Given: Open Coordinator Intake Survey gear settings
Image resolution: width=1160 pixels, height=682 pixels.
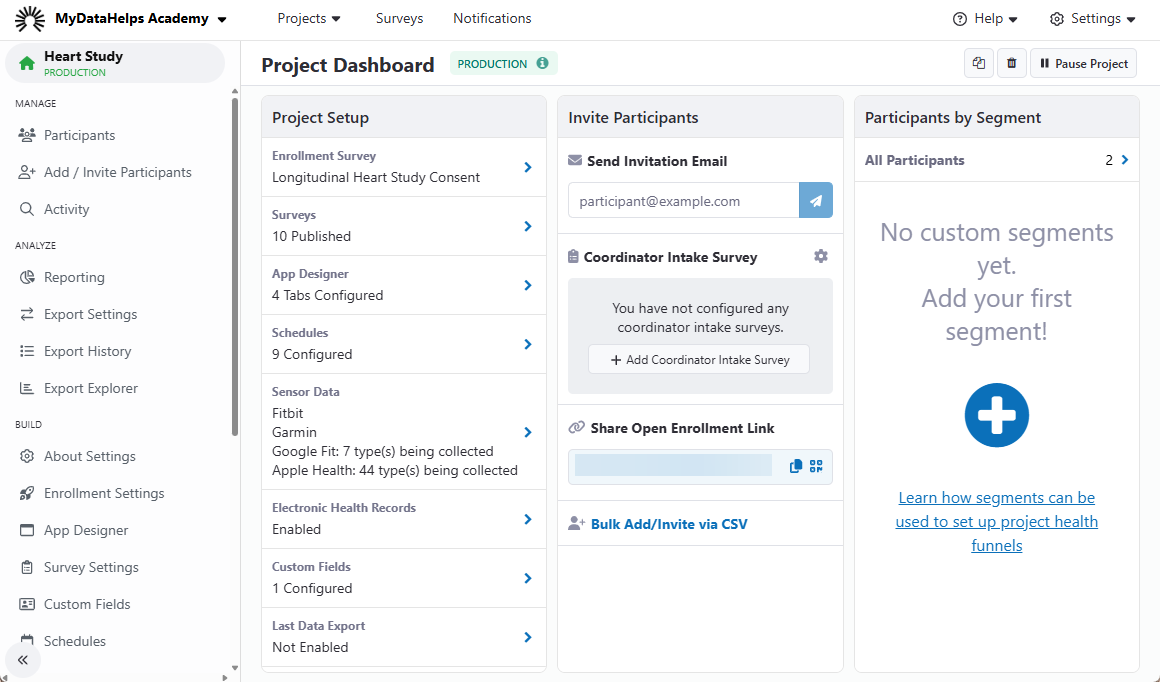Looking at the screenshot, I should pos(820,257).
